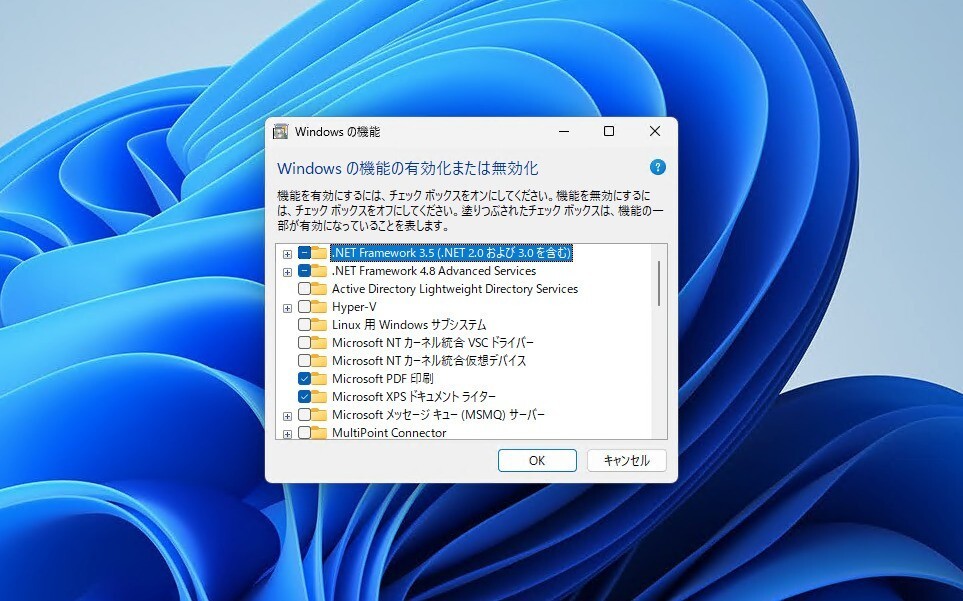Select Microsoft NT カーネル統合仮想デバイス text
963x601 pixels.
point(429,360)
